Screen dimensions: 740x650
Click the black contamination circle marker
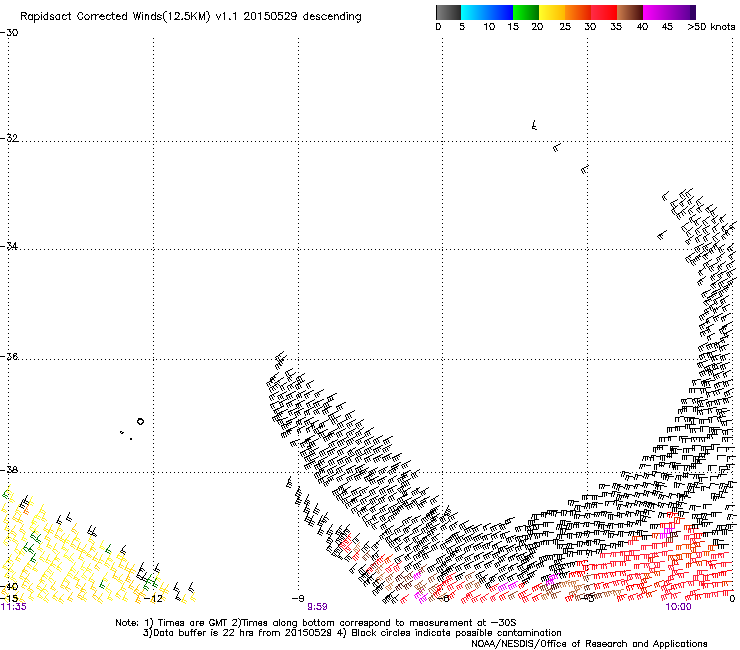(x=140, y=421)
